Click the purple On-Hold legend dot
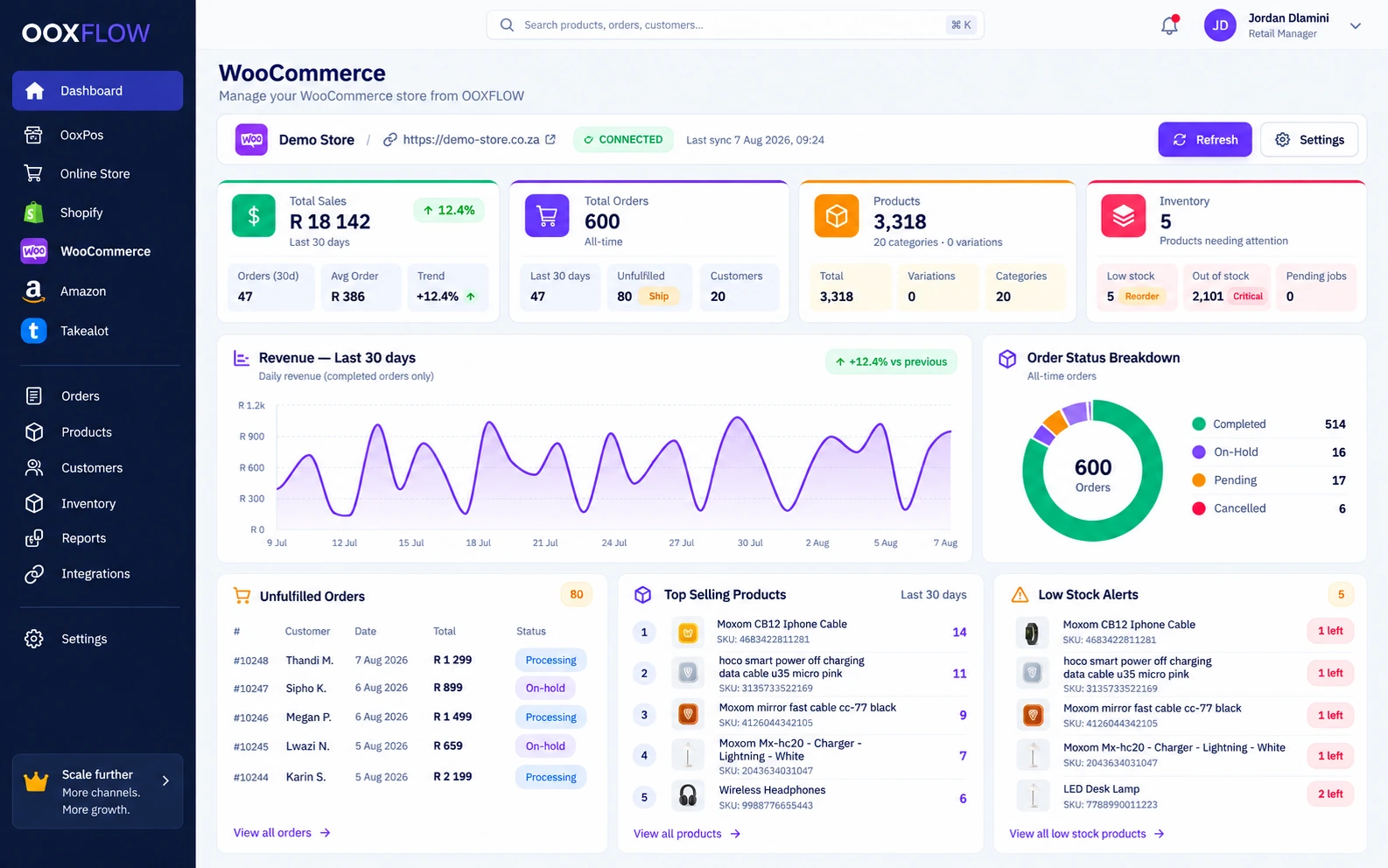The height and width of the screenshot is (868, 1388). click(x=1199, y=451)
